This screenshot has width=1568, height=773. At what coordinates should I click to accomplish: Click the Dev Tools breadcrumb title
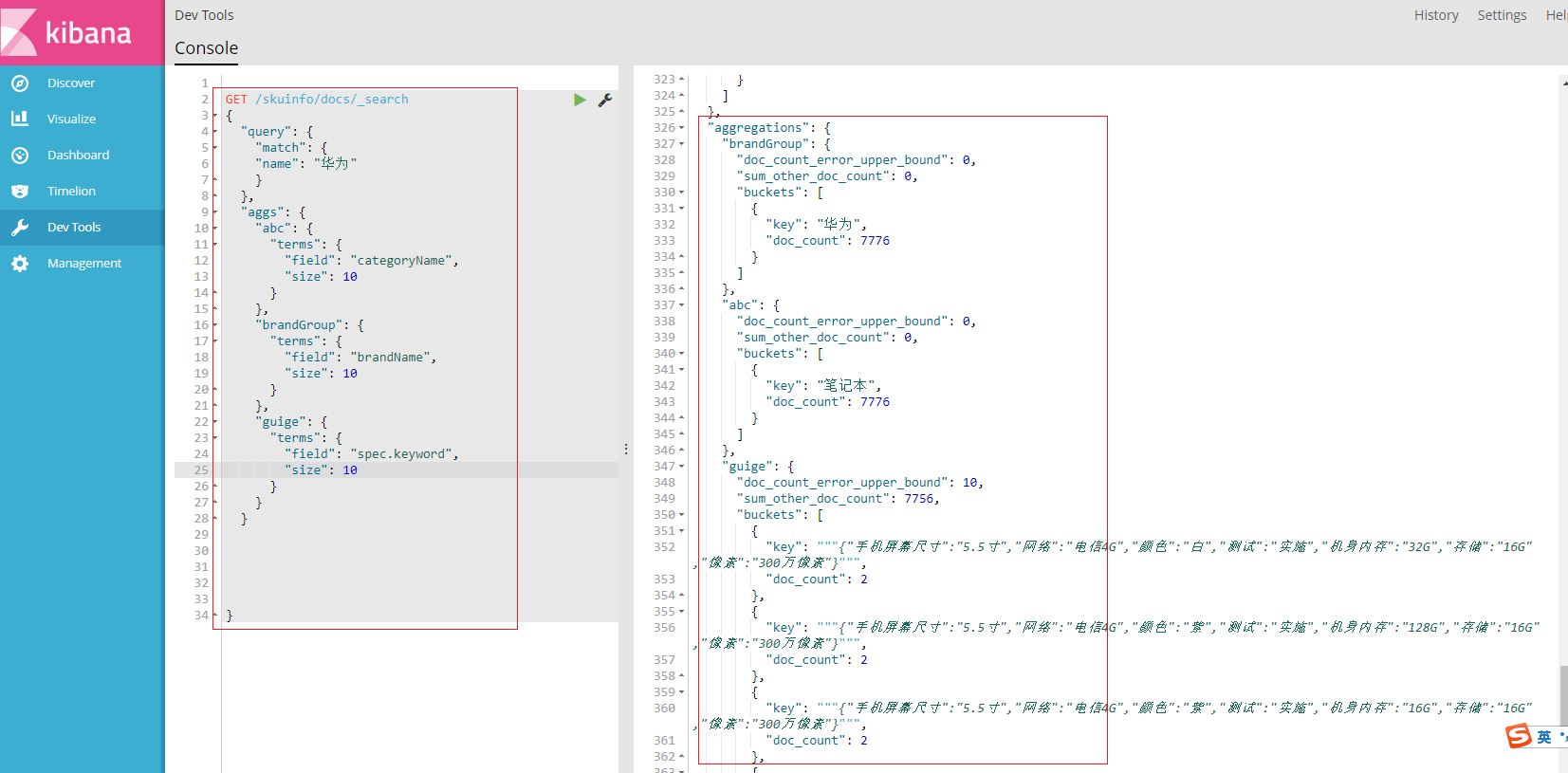204,15
